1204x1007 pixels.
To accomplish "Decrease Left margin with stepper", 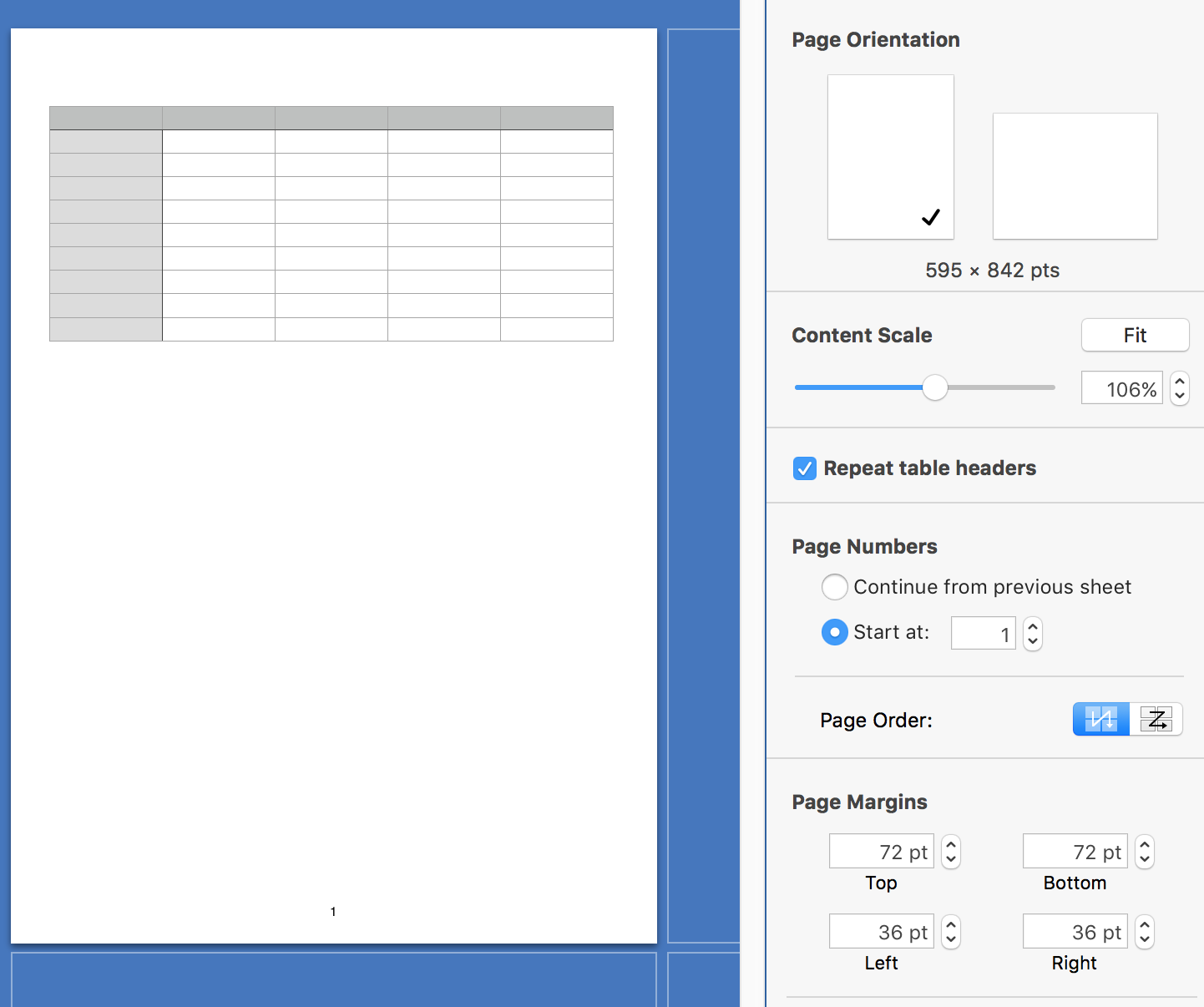I will tap(951, 940).
